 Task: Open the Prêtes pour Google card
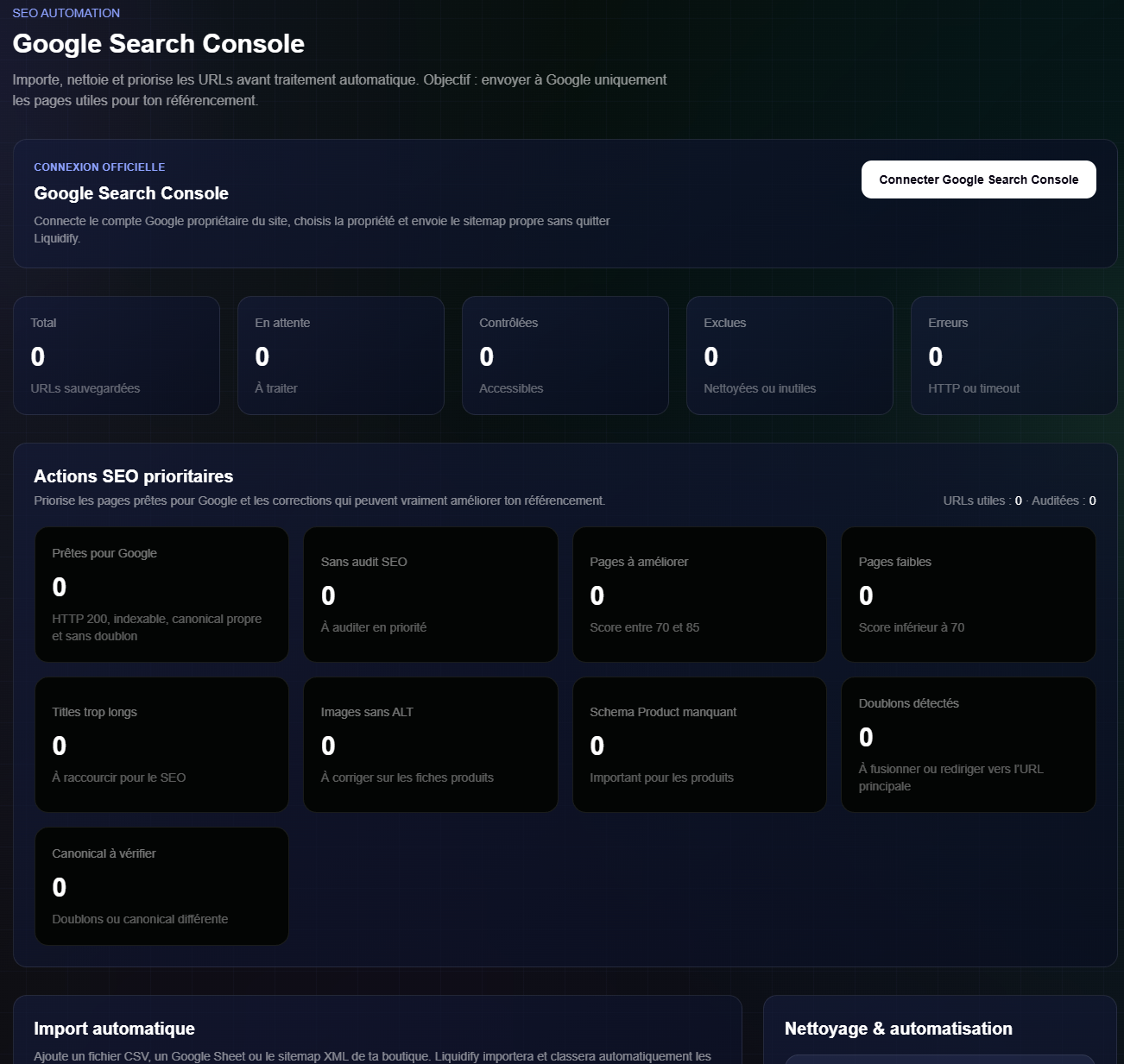coord(161,595)
